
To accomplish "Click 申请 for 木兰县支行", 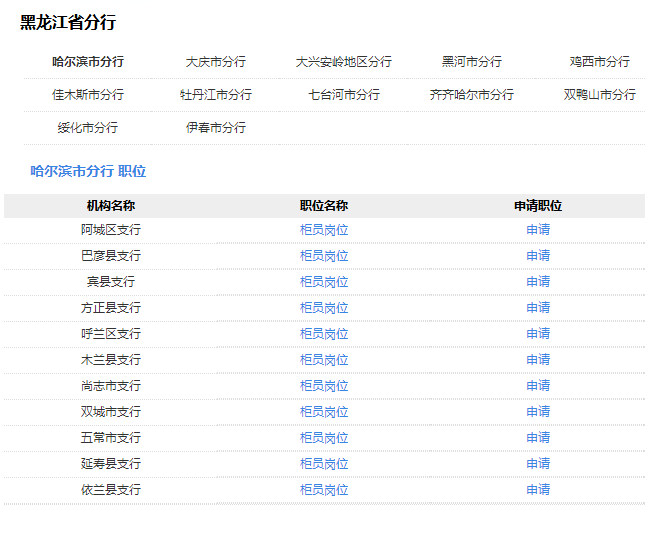I will 538,360.
